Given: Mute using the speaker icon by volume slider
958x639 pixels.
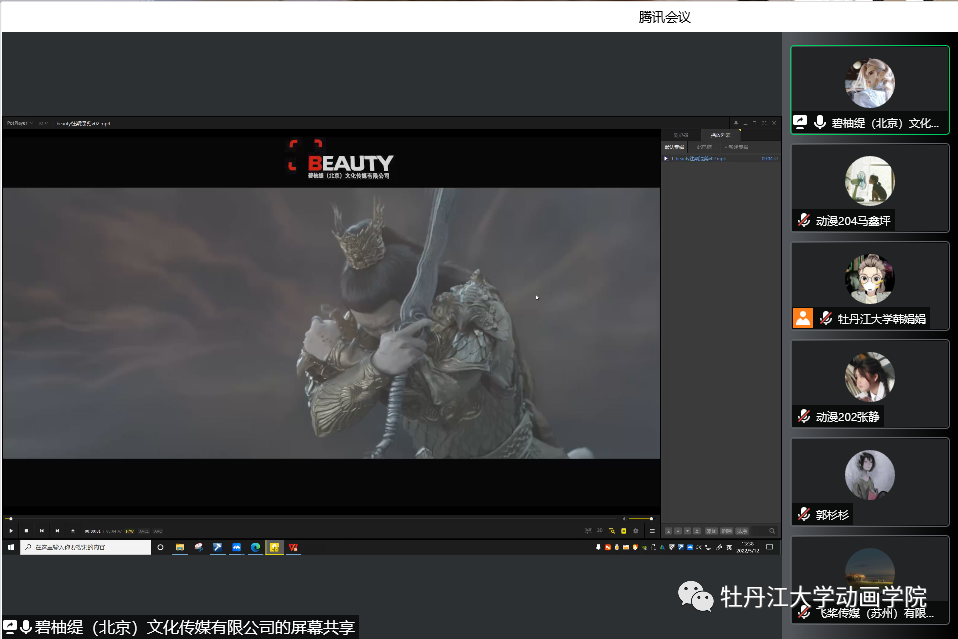Looking at the screenshot, I should click(x=624, y=519).
